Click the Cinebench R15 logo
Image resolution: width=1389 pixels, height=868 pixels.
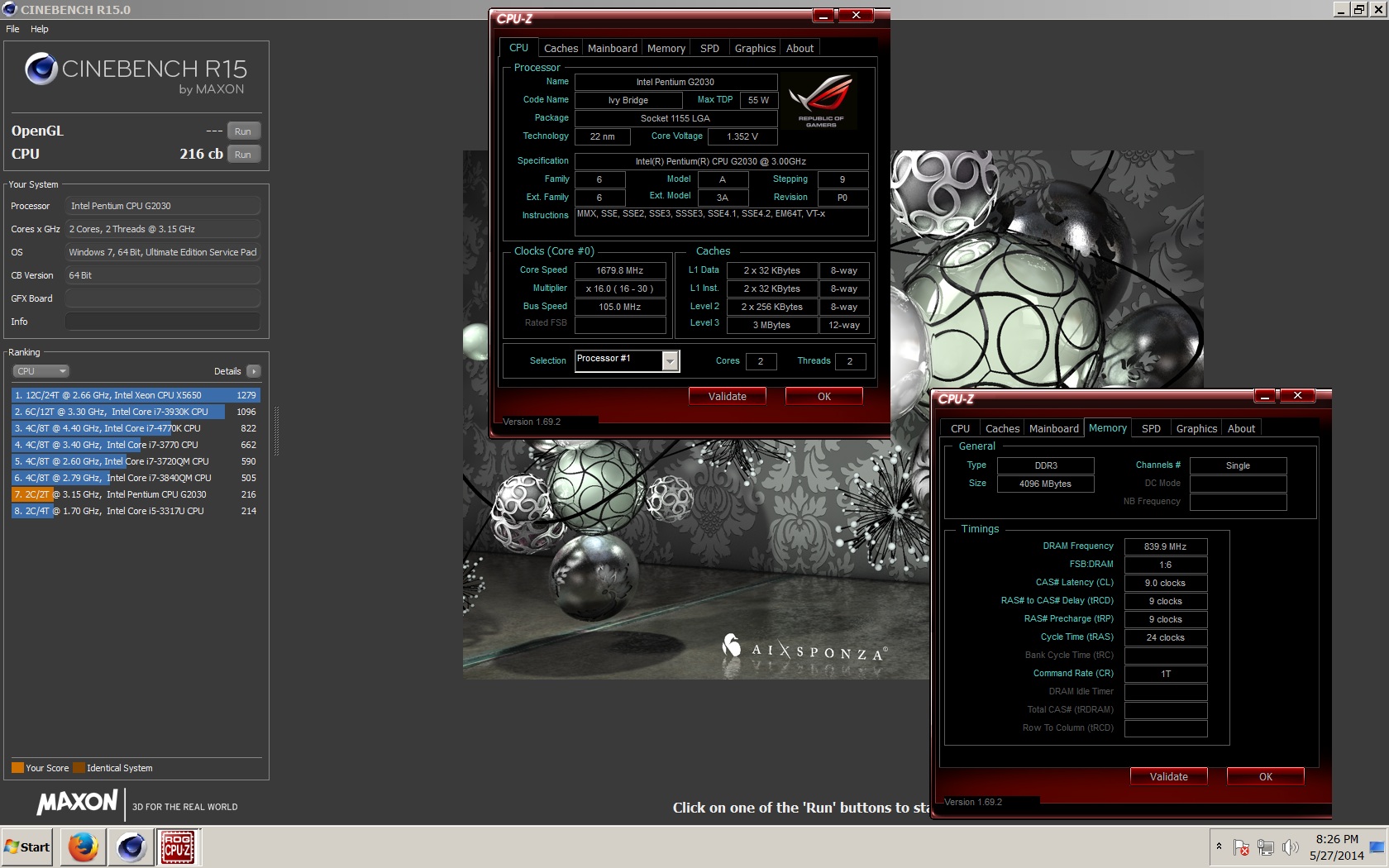tap(136, 74)
